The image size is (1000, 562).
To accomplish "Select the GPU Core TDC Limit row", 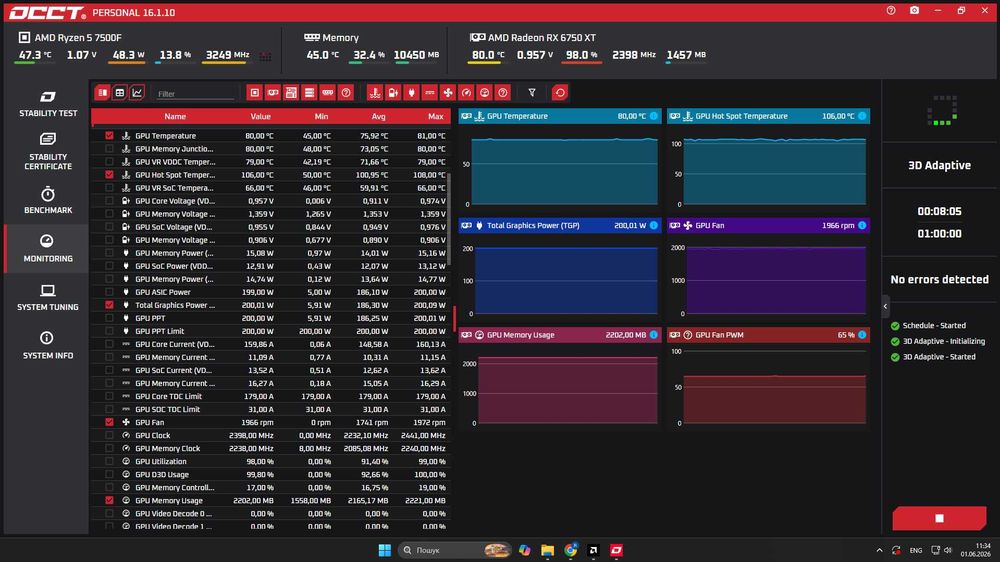I will tap(271, 396).
